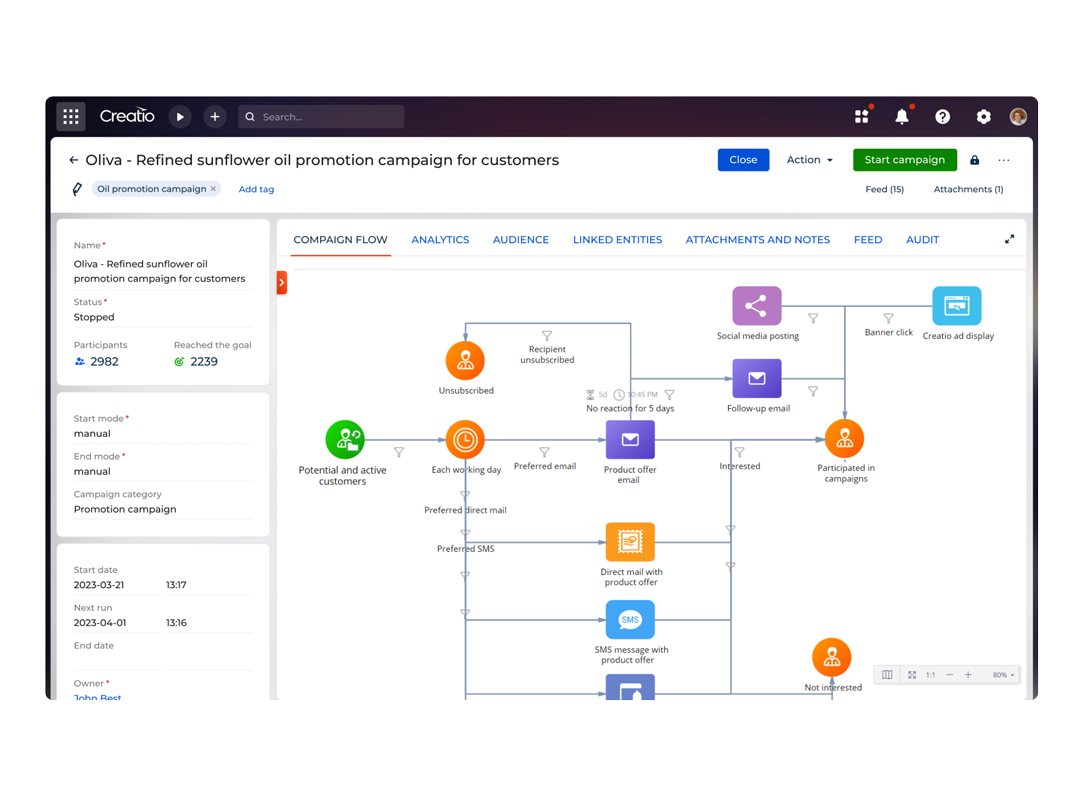Open the Attachments (1) link
The image size is (1082, 800).
tap(968, 189)
